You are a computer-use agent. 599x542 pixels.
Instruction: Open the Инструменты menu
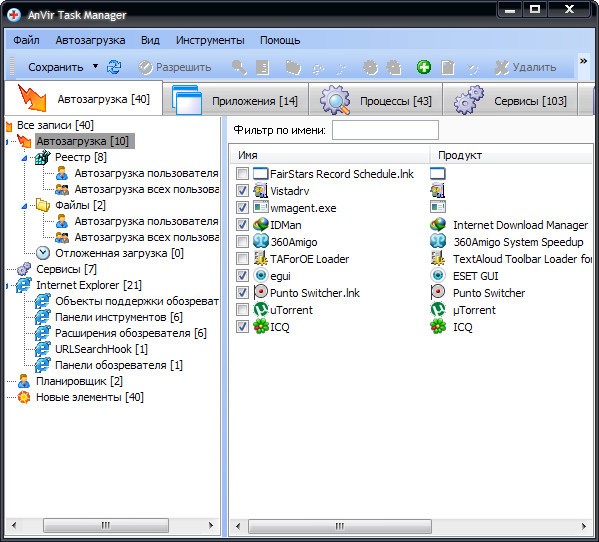(x=210, y=40)
